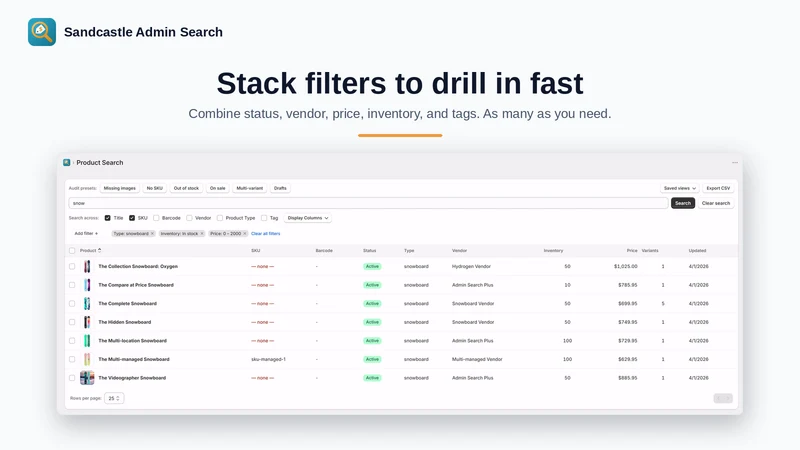The width and height of the screenshot is (800, 450).
Task: Go to the previous results page arrow
Action: coord(718,398)
